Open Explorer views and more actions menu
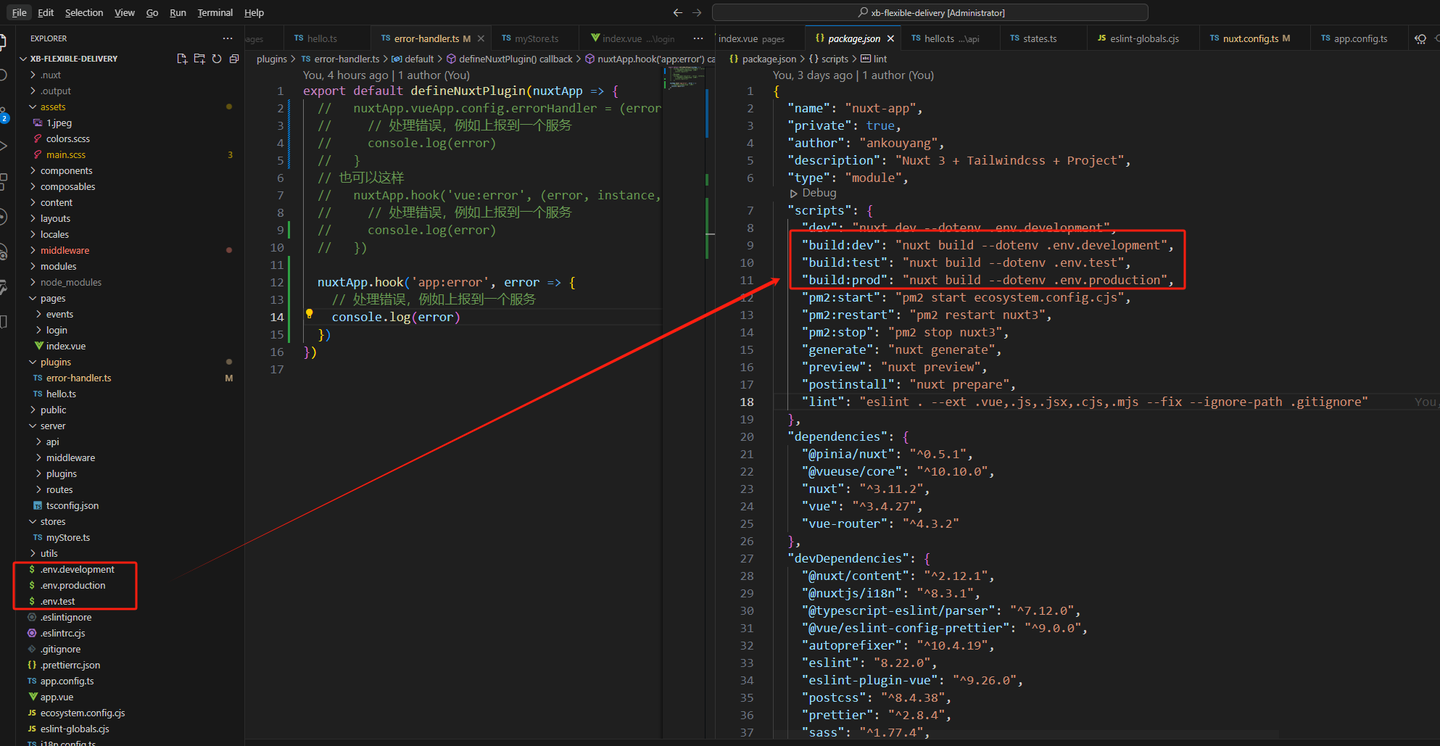Image resolution: width=1440 pixels, height=746 pixels. pos(228,38)
